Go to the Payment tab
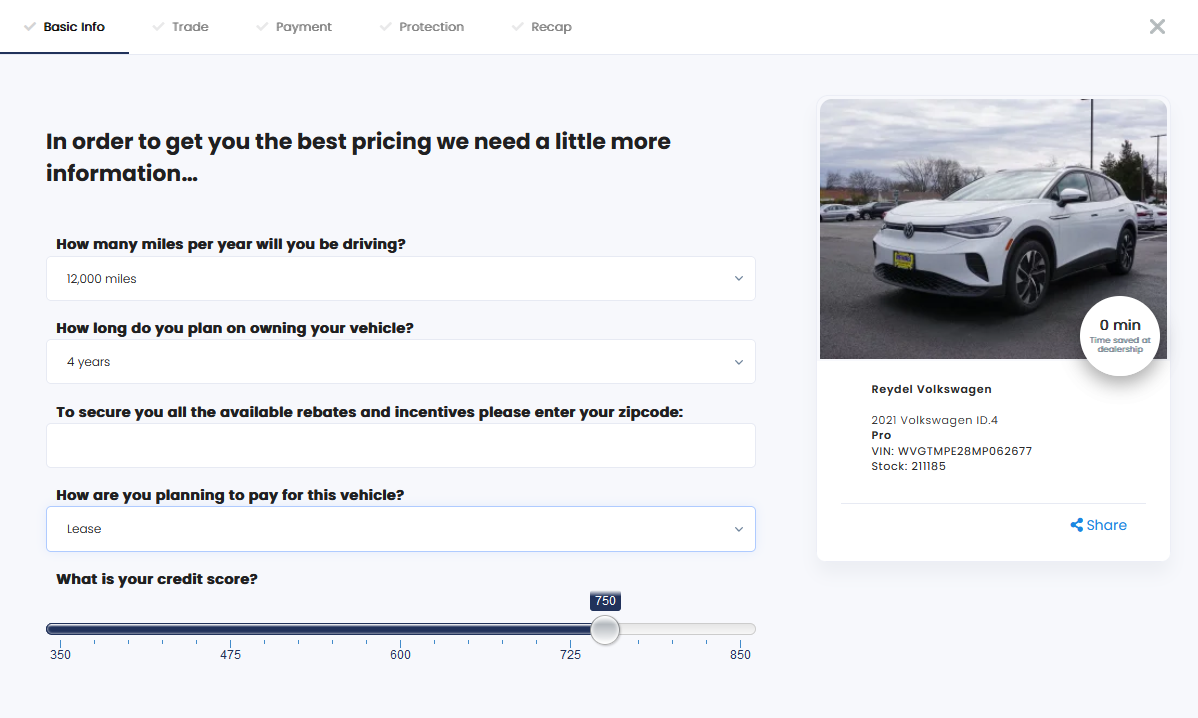The image size is (1198, 718). (304, 27)
